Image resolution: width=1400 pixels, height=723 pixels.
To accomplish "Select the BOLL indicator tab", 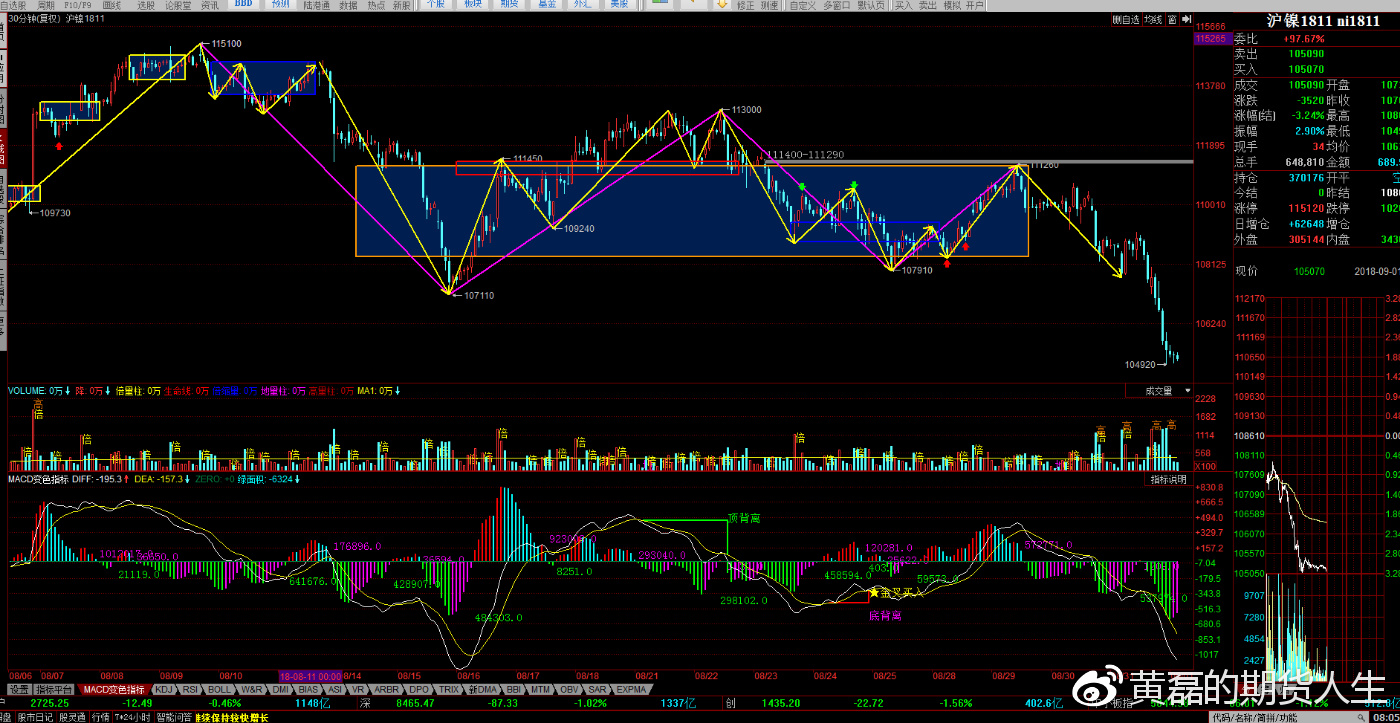I will (220, 690).
